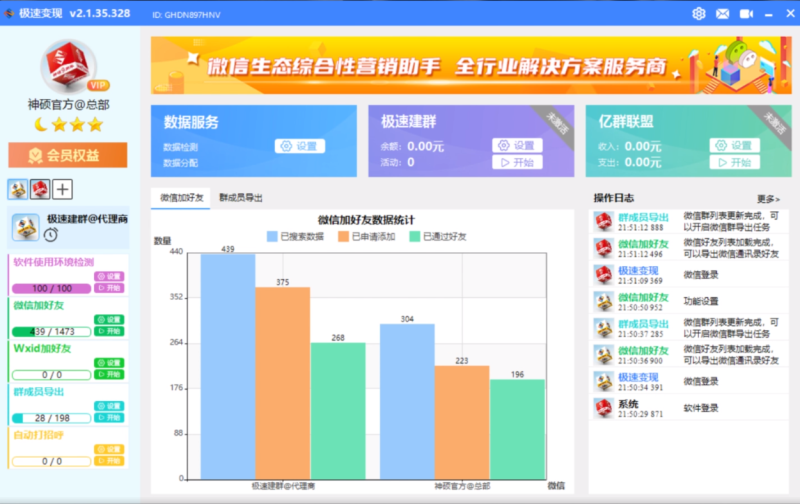The width and height of the screenshot is (800, 504).
Task: Click 数据检测 in 数据服务 card
Action: 181,147
